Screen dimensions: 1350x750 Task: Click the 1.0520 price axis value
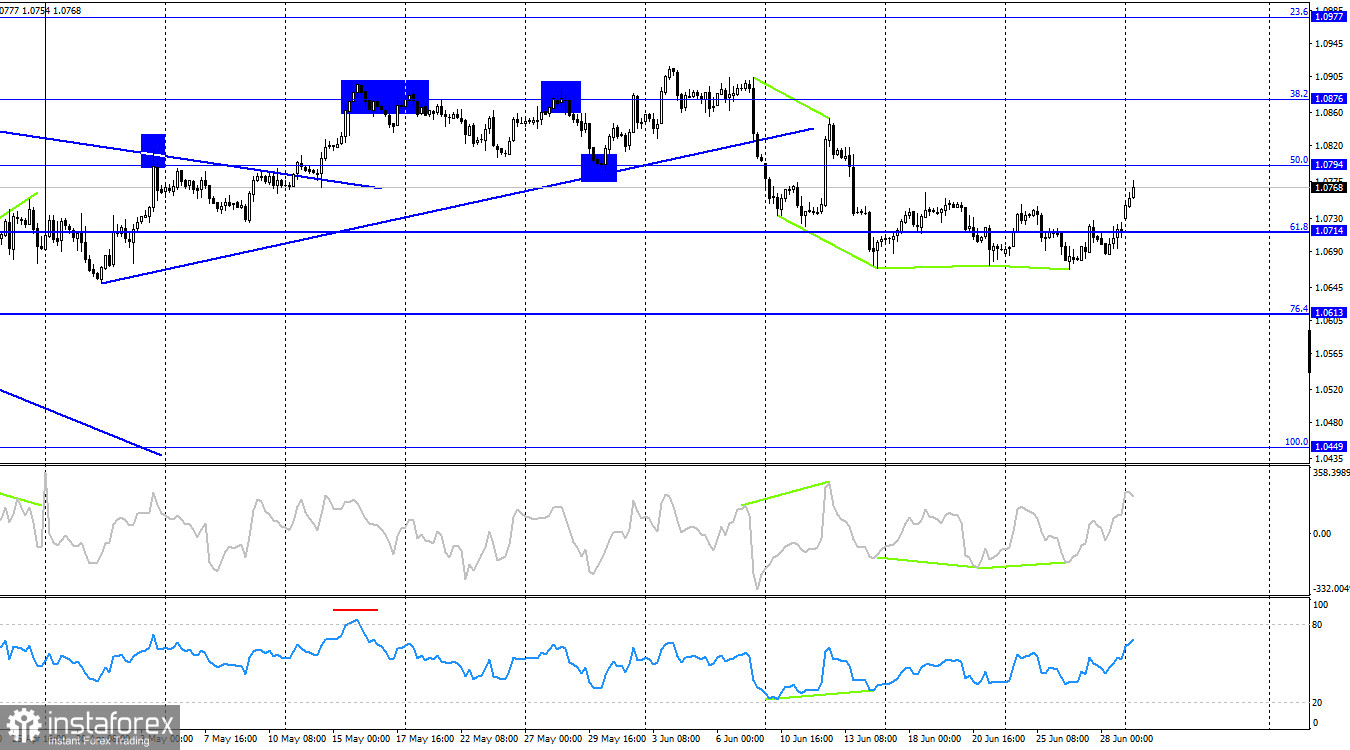point(1329,390)
